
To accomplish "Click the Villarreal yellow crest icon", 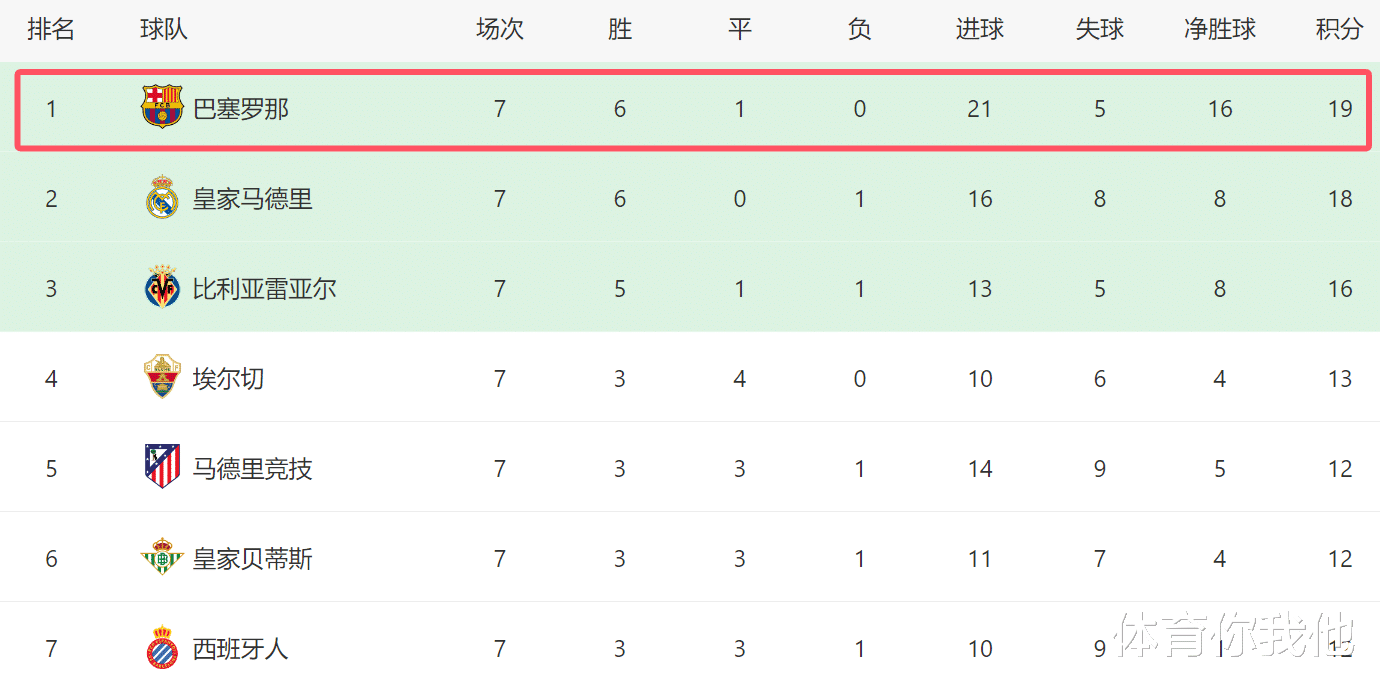I will pos(162,287).
